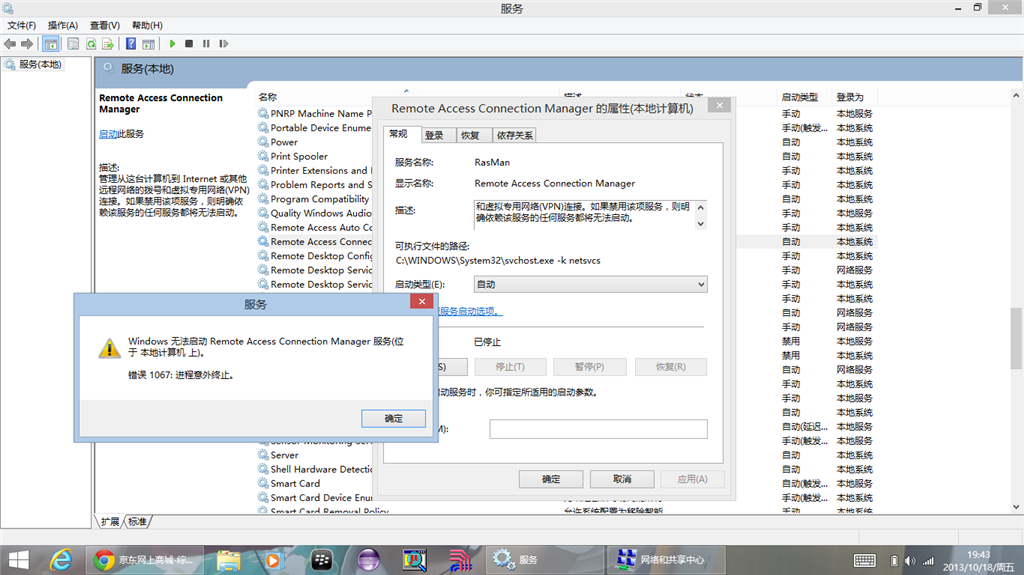The height and width of the screenshot is (575, 1024).
Task: Click the services list vertical scrollbar thumb
Action: pyautogui.click(x=1016, y=338)
